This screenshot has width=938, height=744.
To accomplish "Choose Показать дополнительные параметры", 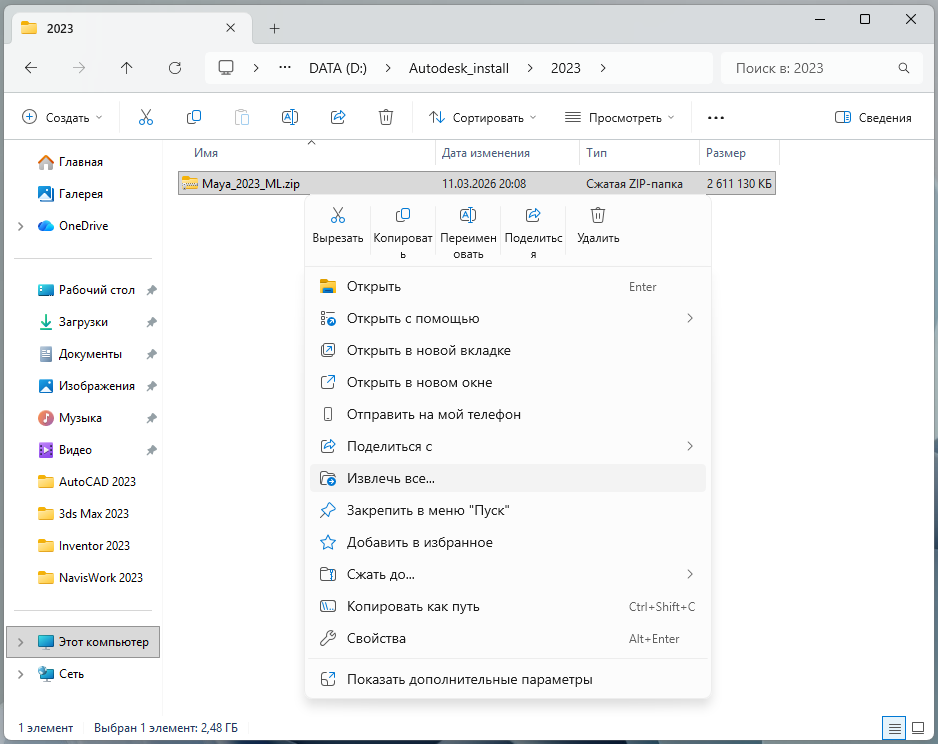I will [508, 679].
